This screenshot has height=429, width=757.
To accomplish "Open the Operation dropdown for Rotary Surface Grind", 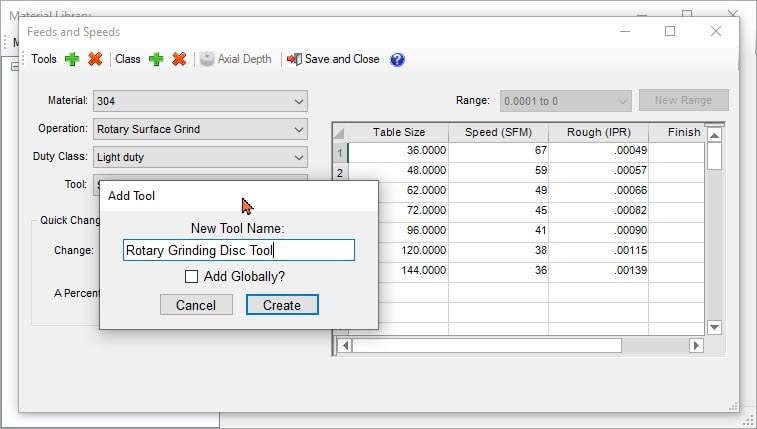I will click(299, 129).
